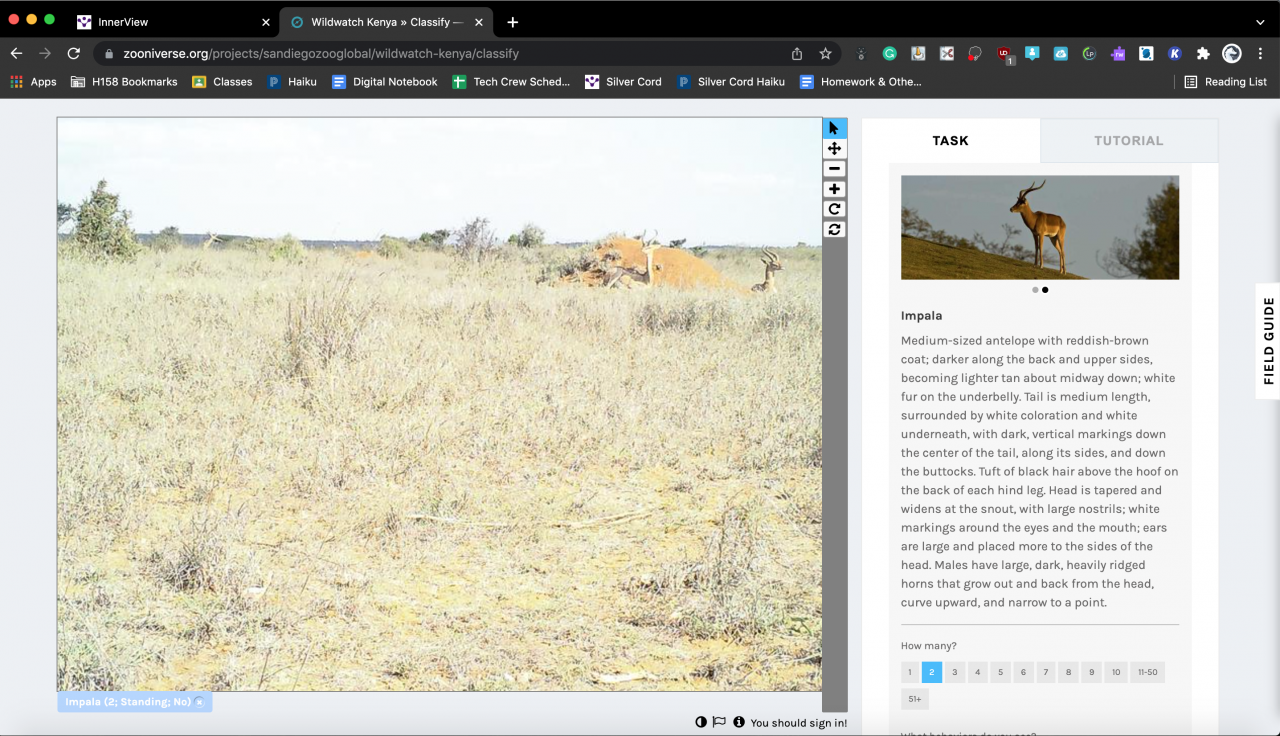
Task: Open the H158 Bookmarks folder
Action: (124, 82)
